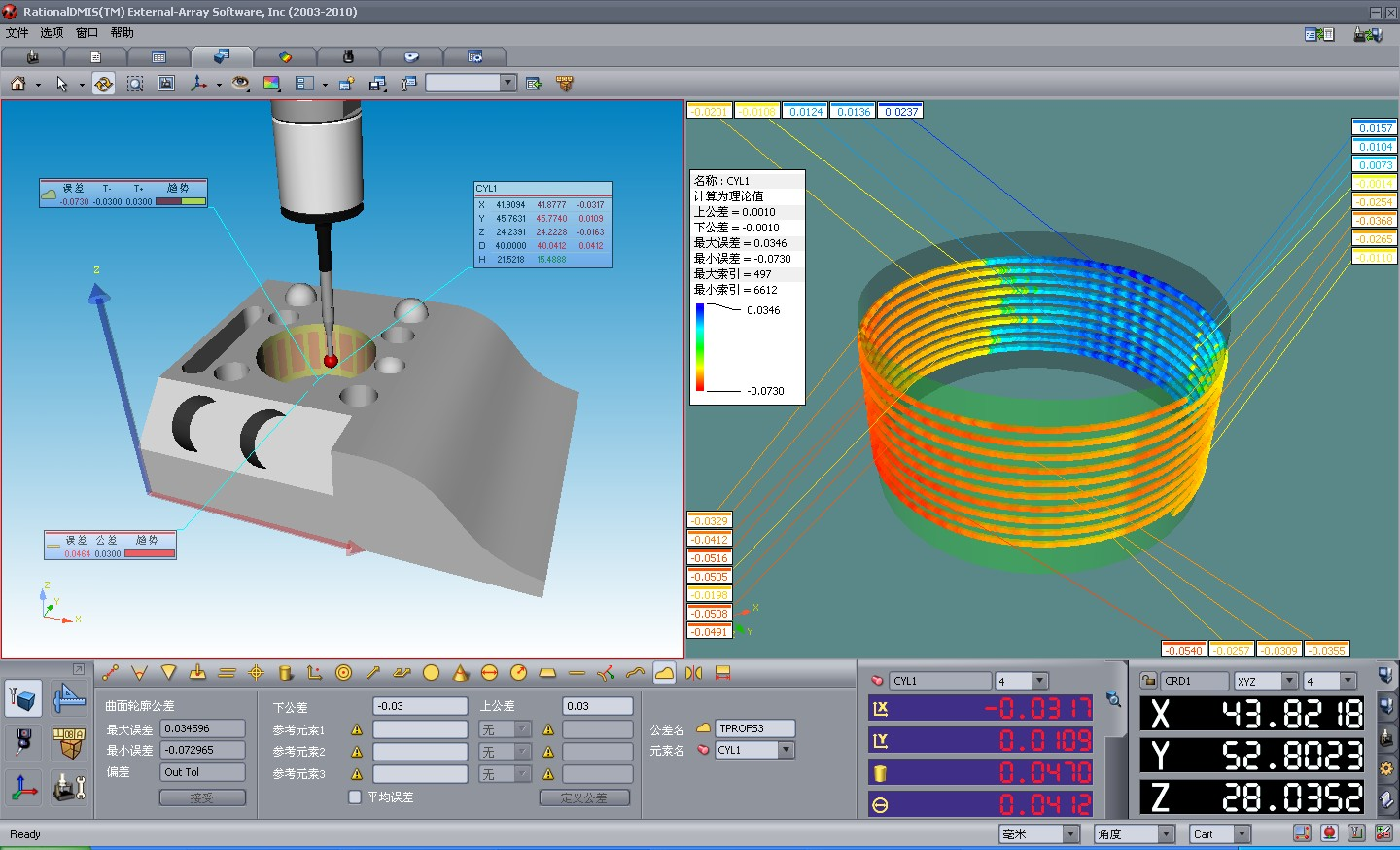Toggle the check-list status bar icon
Screen dimensions: 1400x850
[1384, 833]
